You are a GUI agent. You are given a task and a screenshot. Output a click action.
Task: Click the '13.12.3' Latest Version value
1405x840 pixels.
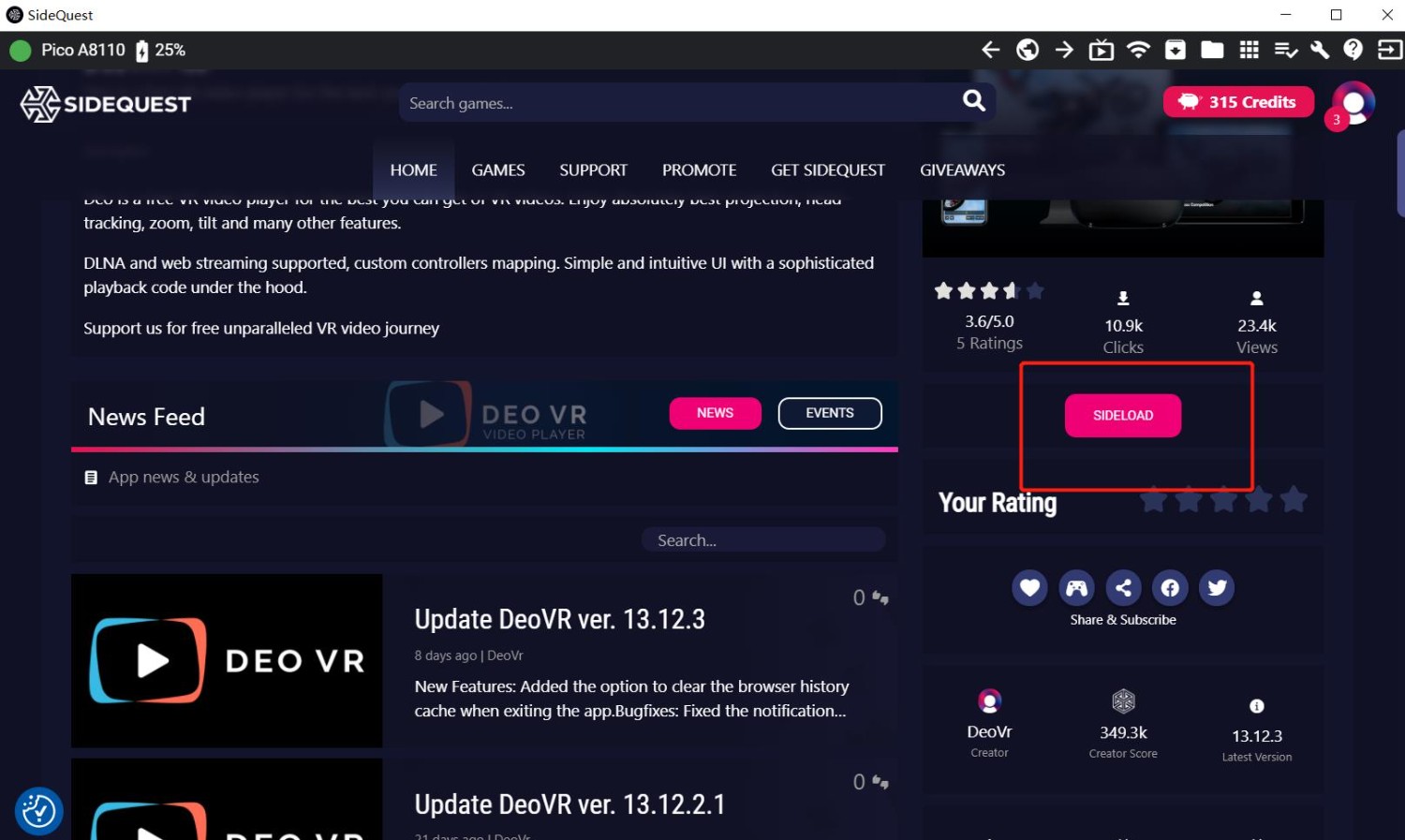pyautogui.click(x=1257, y=736)
